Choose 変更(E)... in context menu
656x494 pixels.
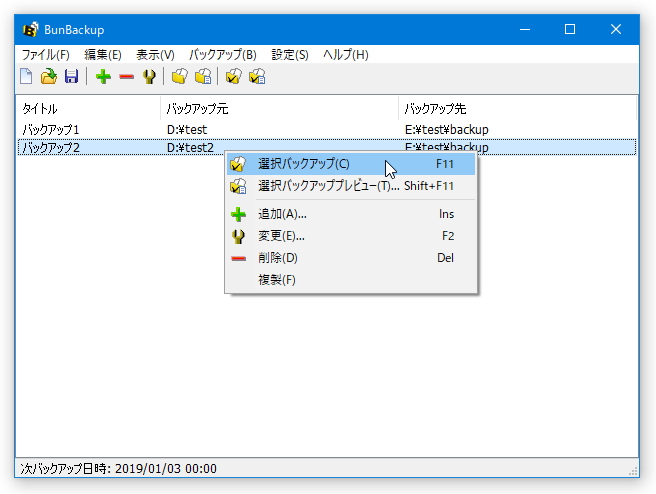coord(351,236)
